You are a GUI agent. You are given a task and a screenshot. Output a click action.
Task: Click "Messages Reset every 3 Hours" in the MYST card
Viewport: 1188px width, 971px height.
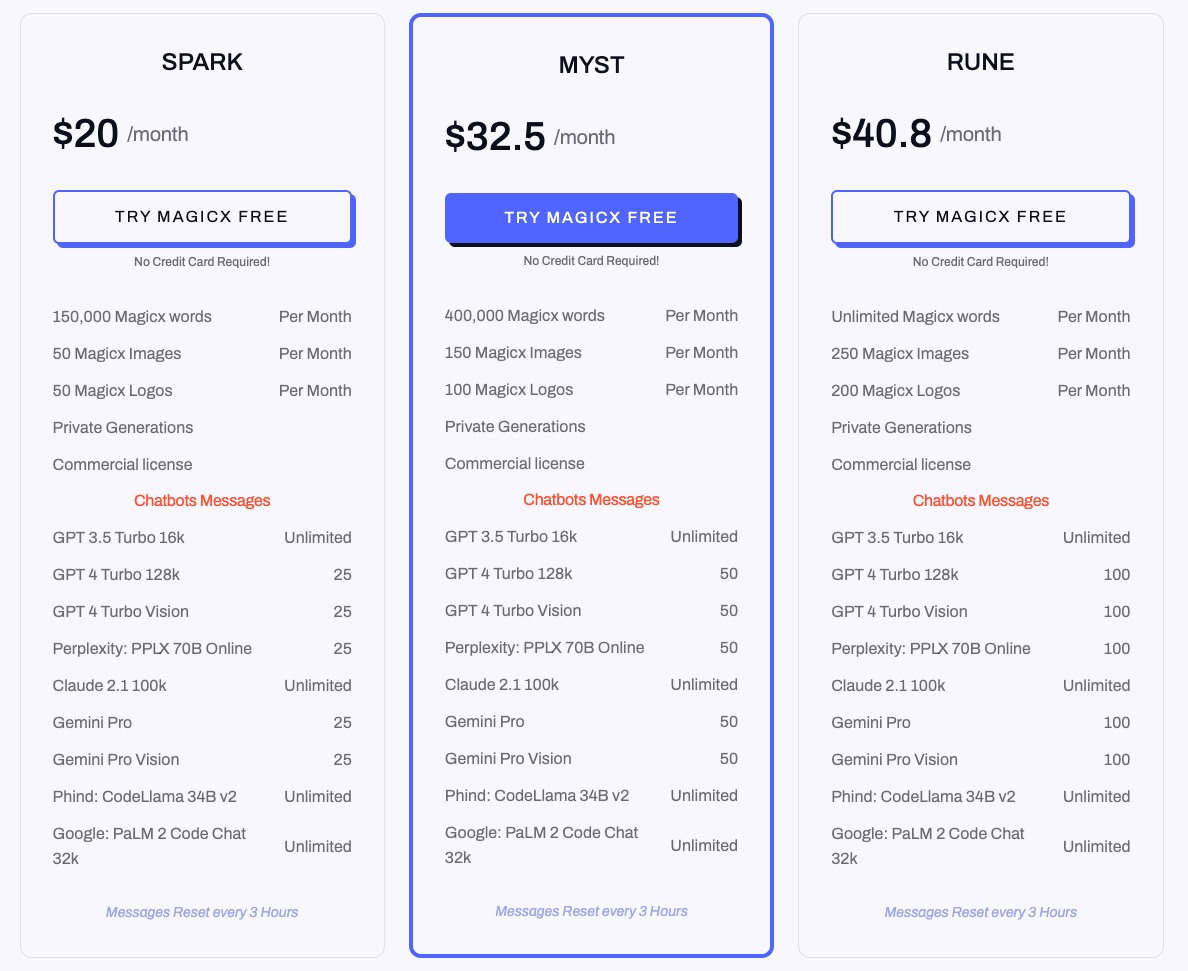coord(591,911)
